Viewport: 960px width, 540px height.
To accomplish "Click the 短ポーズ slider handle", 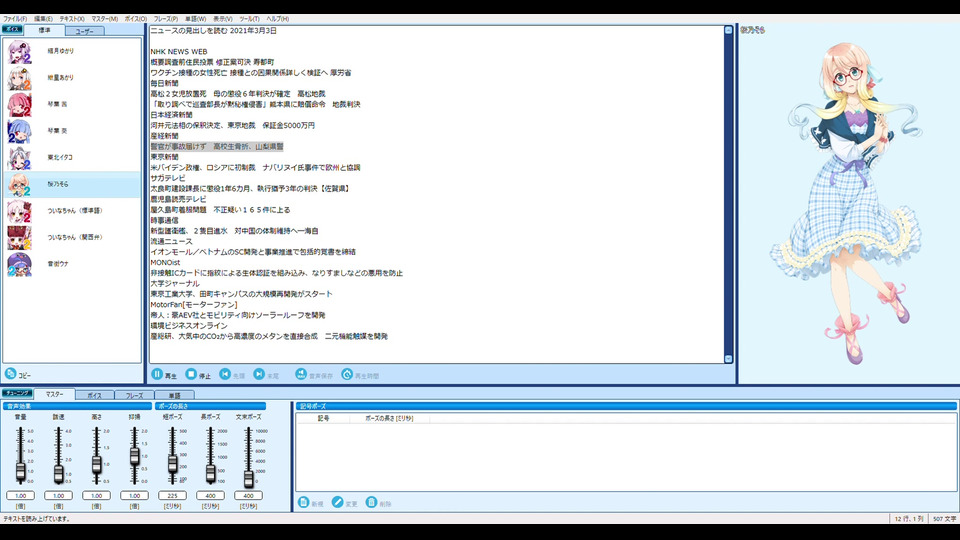I will [x=172, y=463].
